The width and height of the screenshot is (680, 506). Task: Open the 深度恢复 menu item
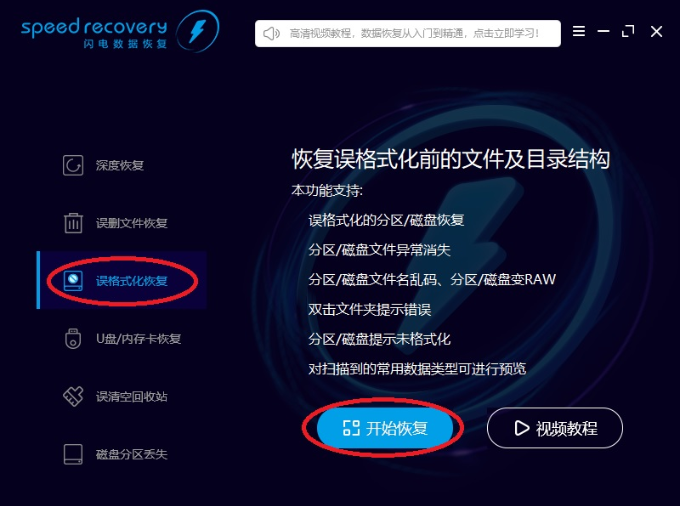(x=121, y=165)
